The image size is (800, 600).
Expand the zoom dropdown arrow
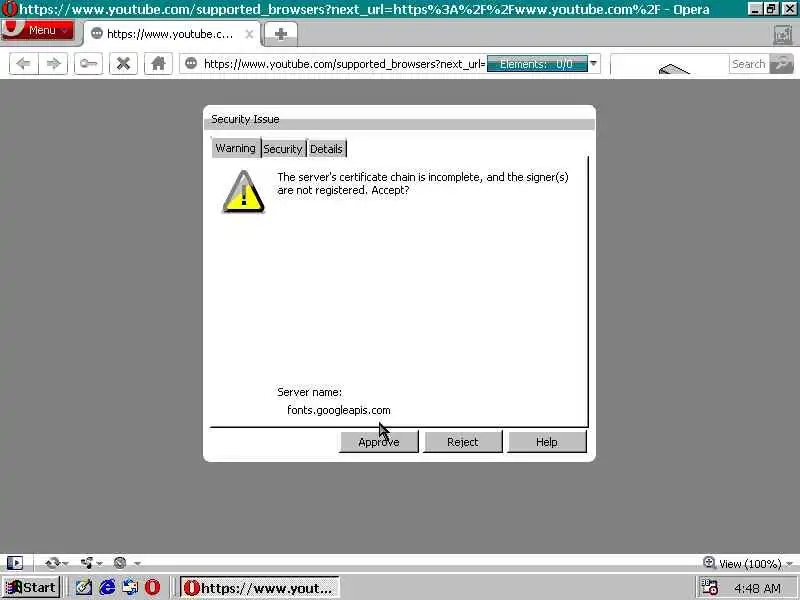click(x=789, y=564)
